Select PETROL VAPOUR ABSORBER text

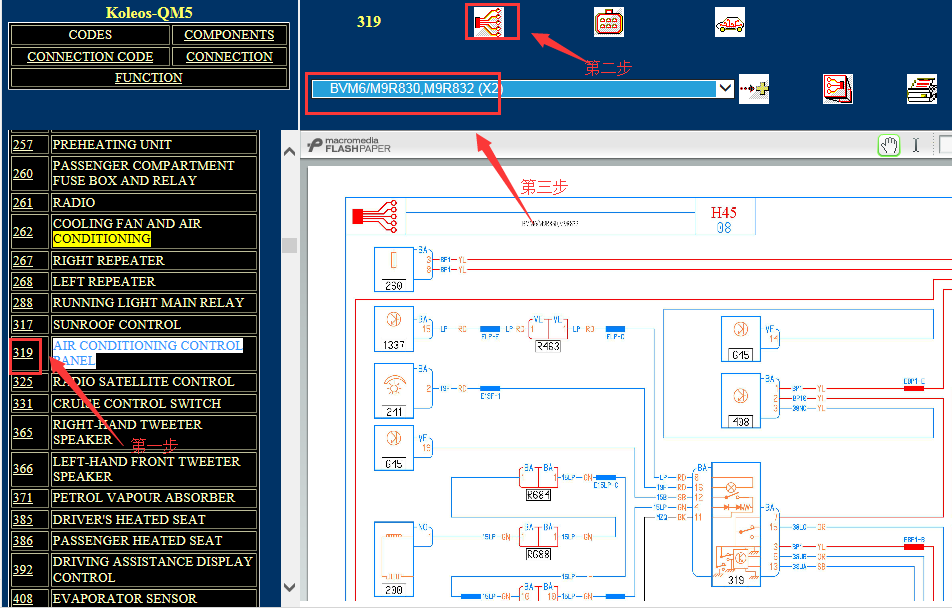point(143,497)
